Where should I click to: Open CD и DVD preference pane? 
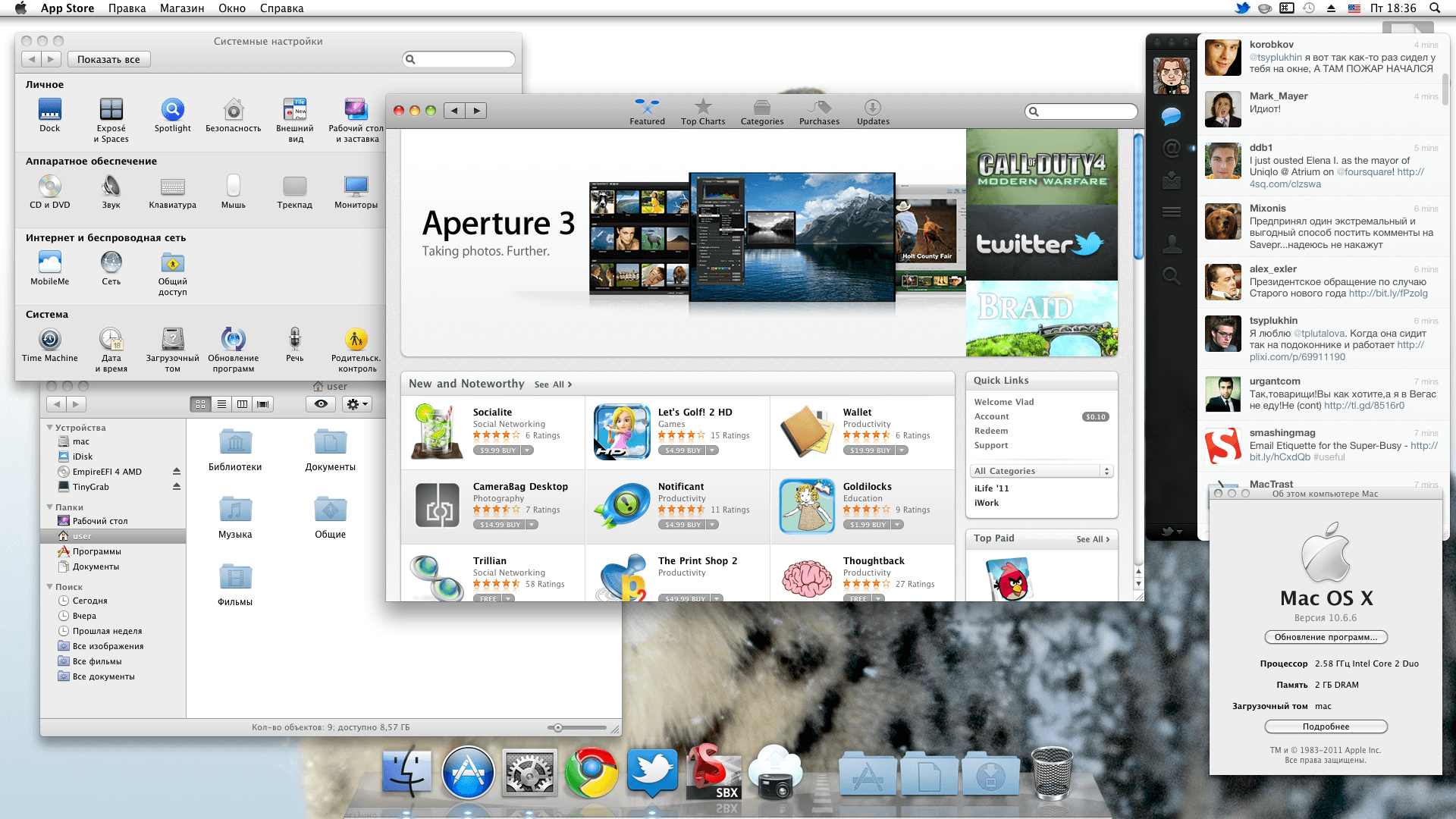(x=49, y=192)
